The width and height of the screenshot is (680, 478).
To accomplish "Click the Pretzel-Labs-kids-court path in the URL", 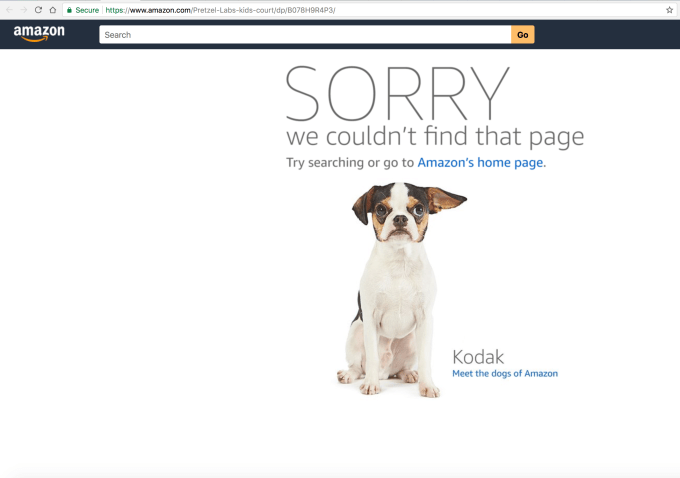I will coord(233,10).
